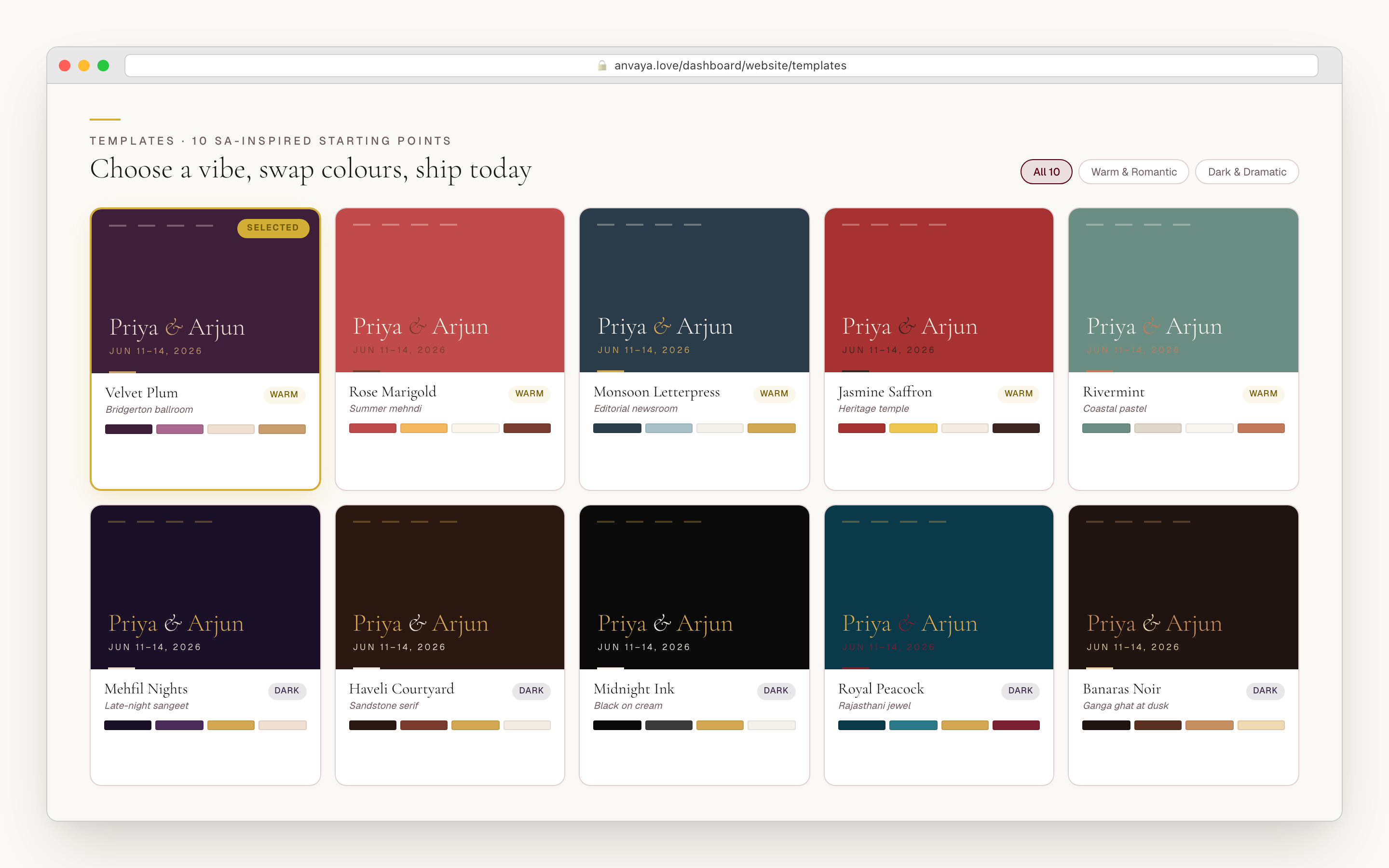Click the WARM tag on Rose Marigold
Viewport: 1389px width, 868px height.
click(529, 393)
